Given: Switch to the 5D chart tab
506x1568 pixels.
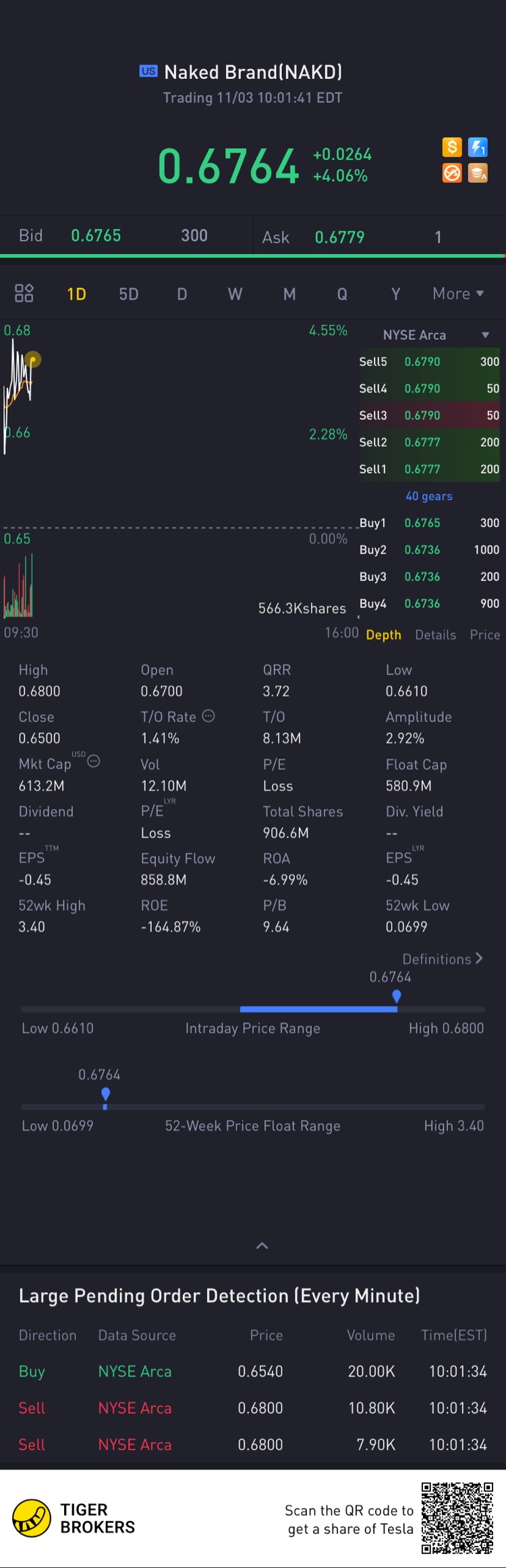Looking at the screenshot, I should 129,294.
